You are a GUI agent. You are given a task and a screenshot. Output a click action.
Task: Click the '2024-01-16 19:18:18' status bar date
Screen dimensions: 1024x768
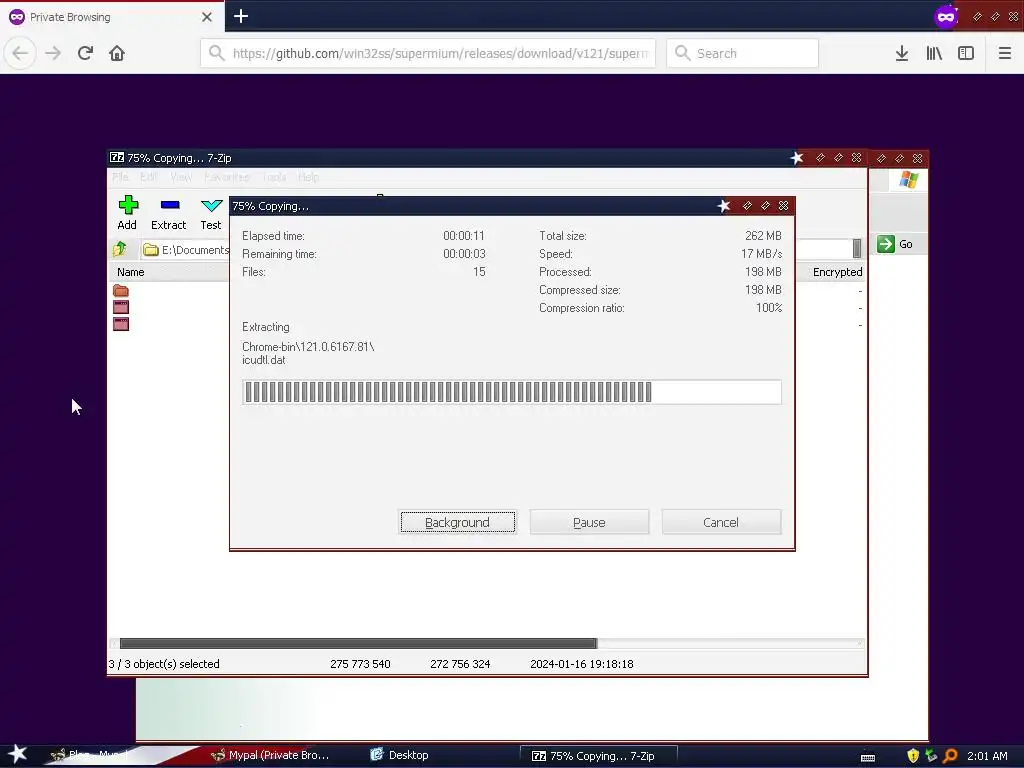[582, 664]
